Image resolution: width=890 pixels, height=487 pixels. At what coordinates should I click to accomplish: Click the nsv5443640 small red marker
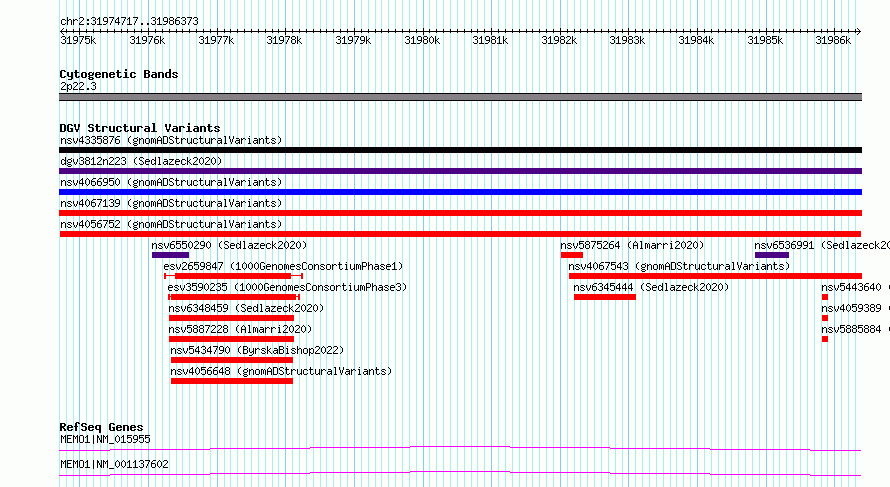[825, 297]
